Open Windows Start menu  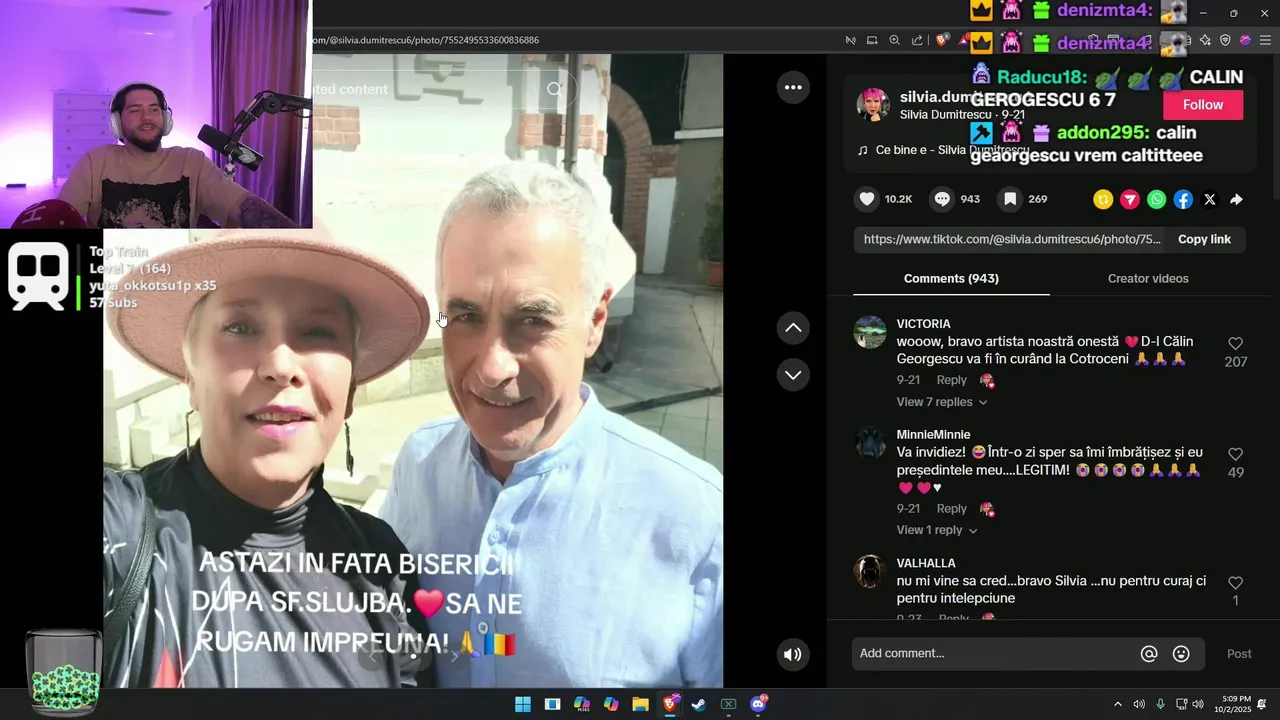click(522, 704)
